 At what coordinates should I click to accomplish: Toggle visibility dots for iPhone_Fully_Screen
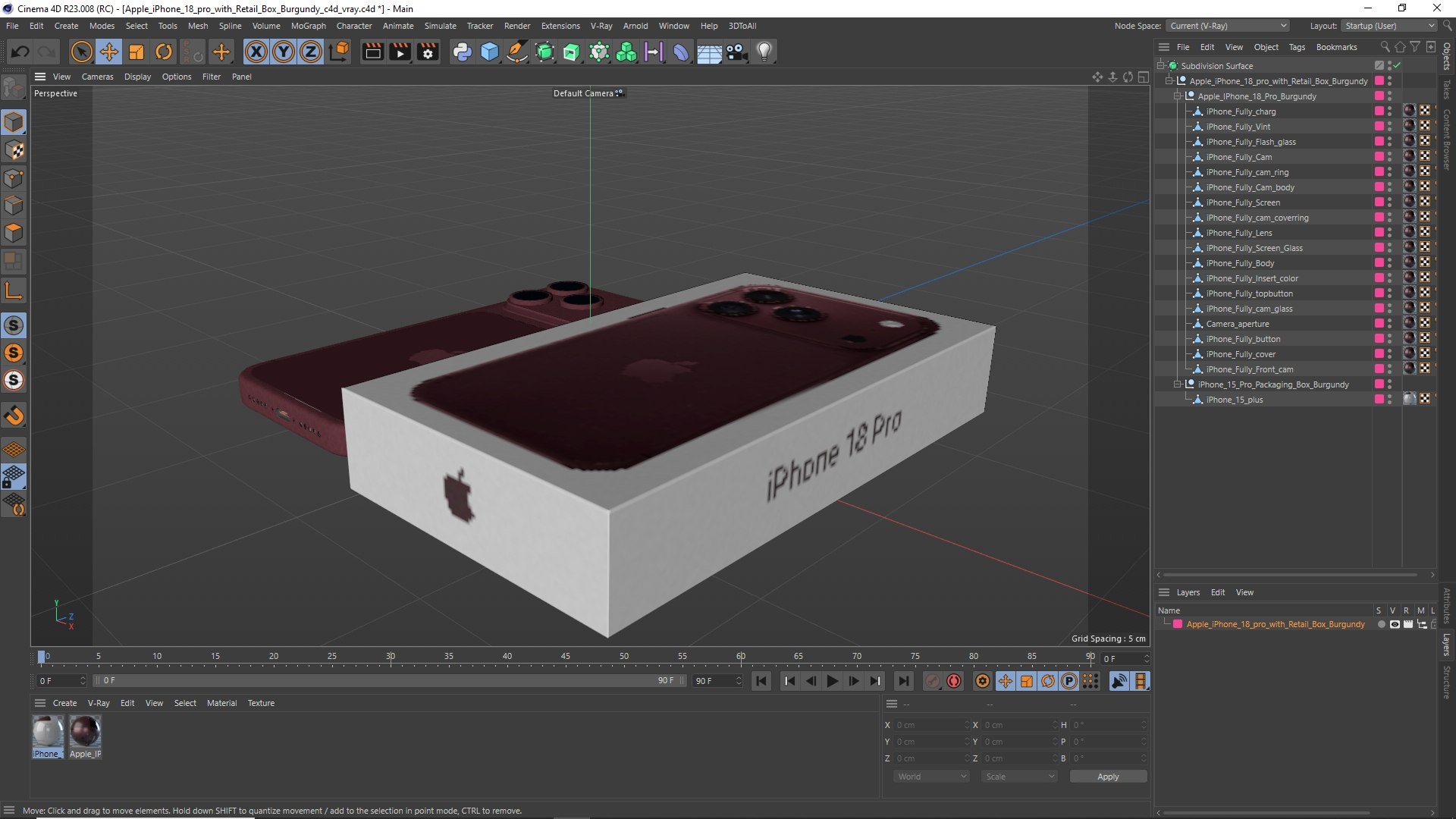point(1389,202)
